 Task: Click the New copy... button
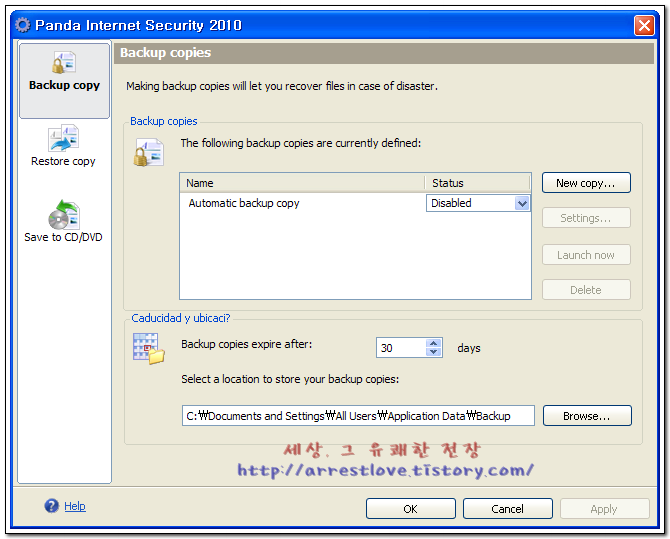coord(586,183)
